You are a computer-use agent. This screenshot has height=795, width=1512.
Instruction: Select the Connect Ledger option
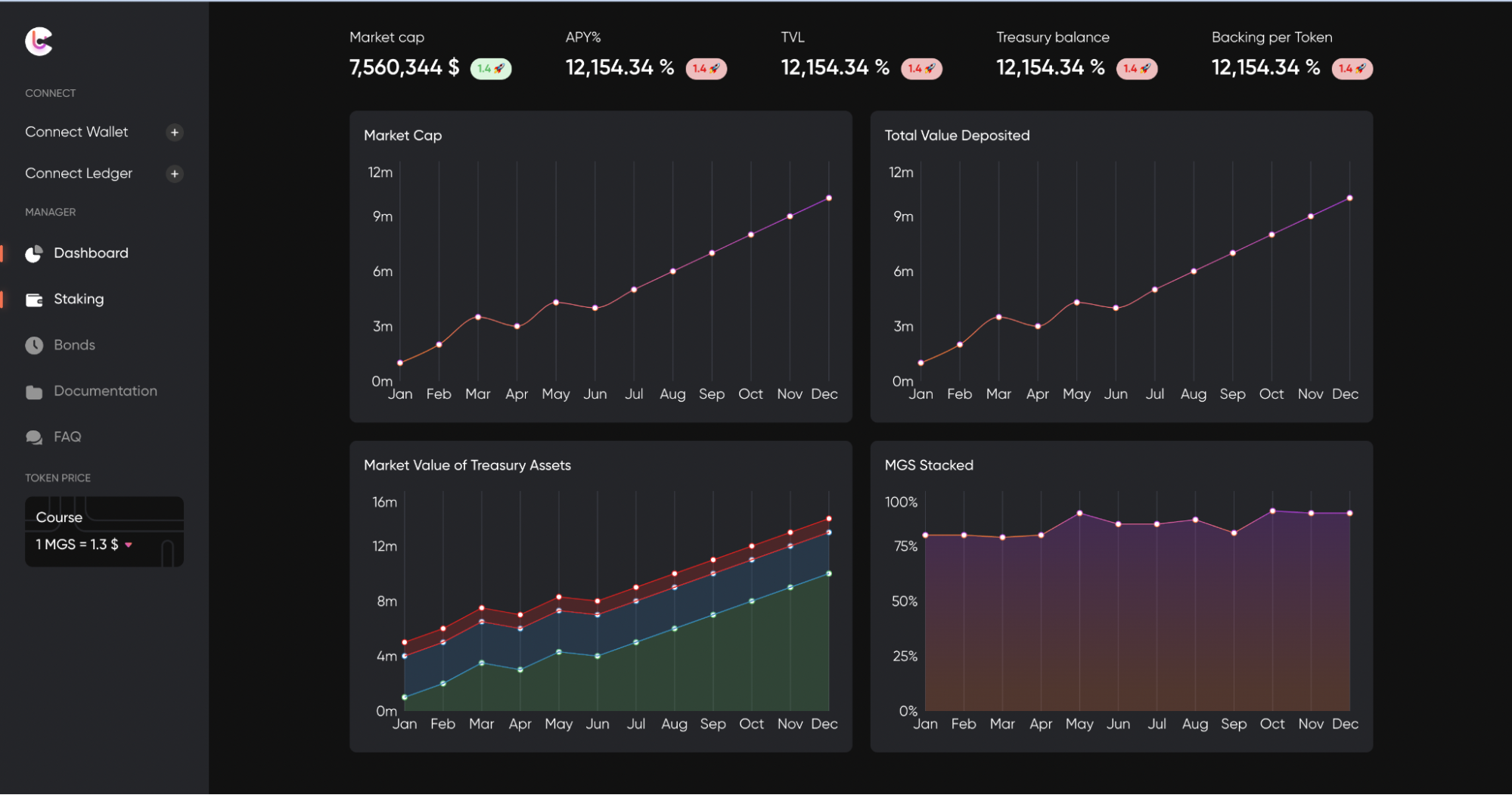pos(79,173)
